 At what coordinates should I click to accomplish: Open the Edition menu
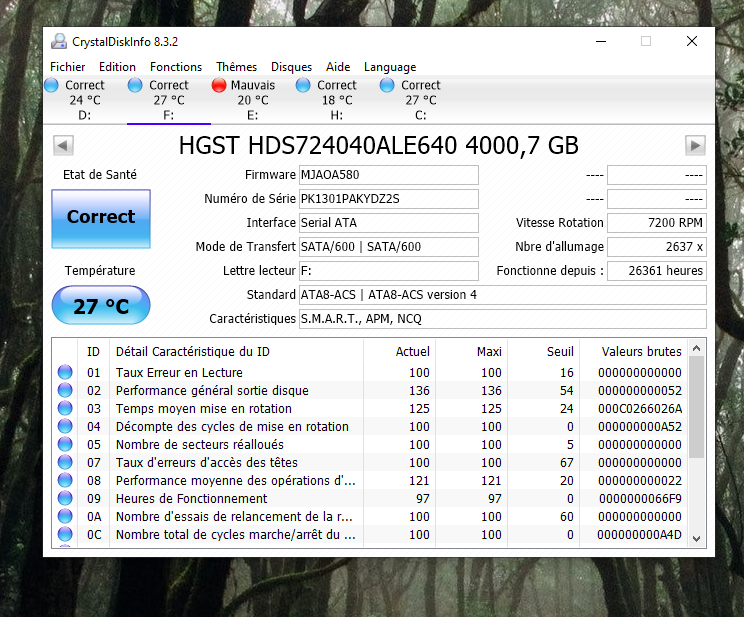[x=117, y=67]
